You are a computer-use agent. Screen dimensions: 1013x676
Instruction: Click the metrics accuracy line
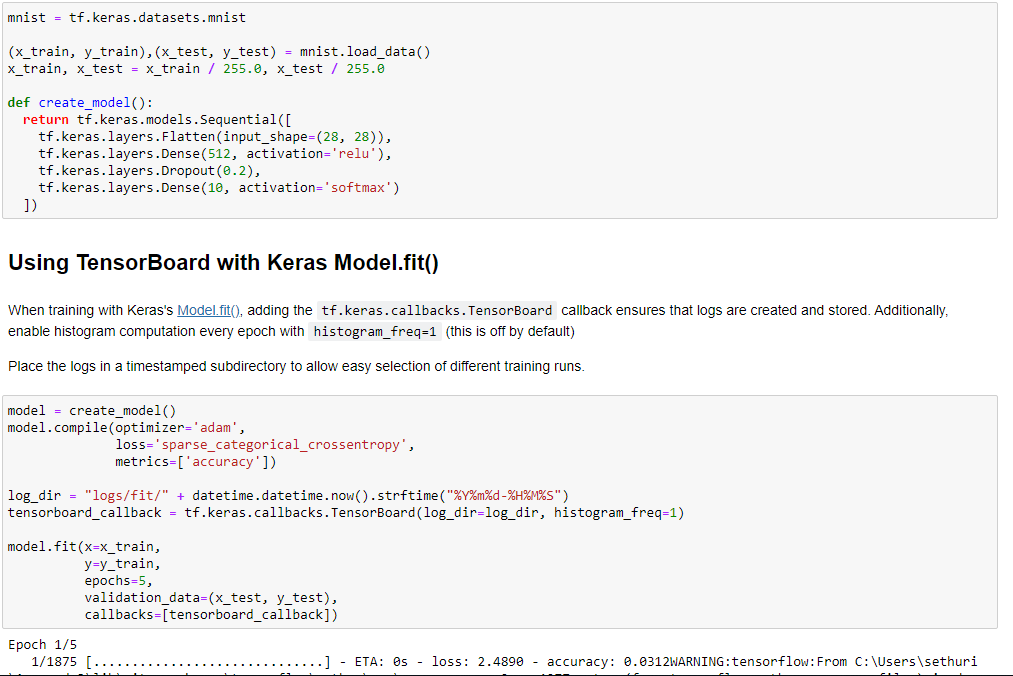point(190,461)
